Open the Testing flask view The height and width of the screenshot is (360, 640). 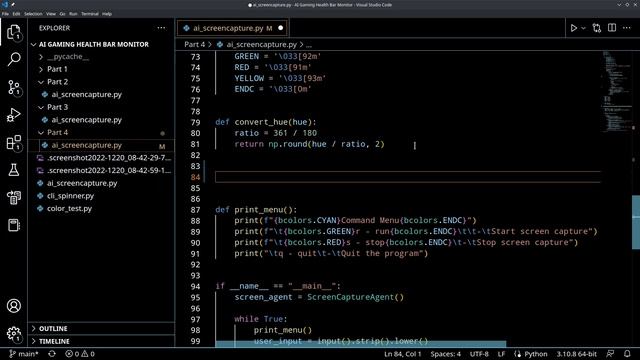coord(13,170)
